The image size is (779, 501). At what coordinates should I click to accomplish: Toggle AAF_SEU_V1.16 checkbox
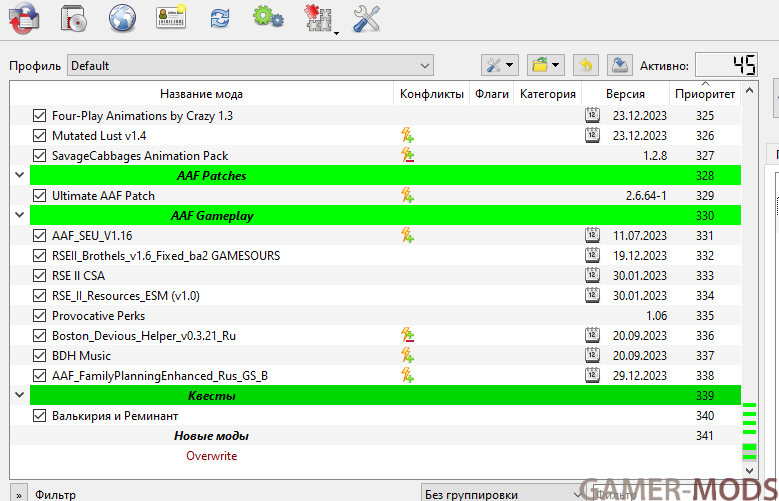(39, 236)
